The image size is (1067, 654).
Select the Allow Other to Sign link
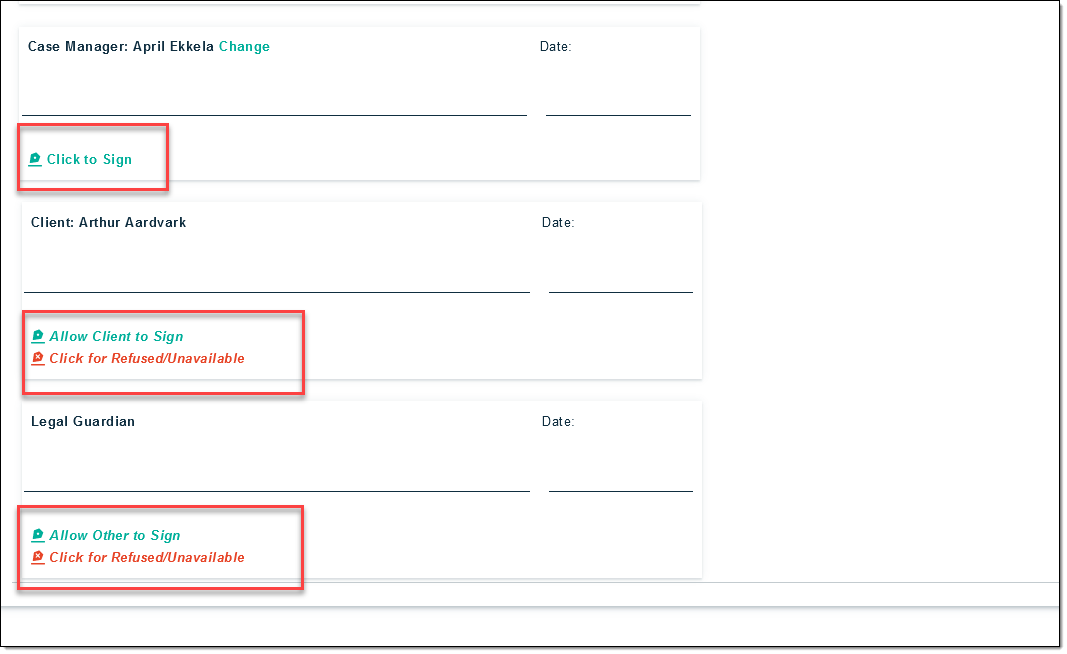[115, 536]
